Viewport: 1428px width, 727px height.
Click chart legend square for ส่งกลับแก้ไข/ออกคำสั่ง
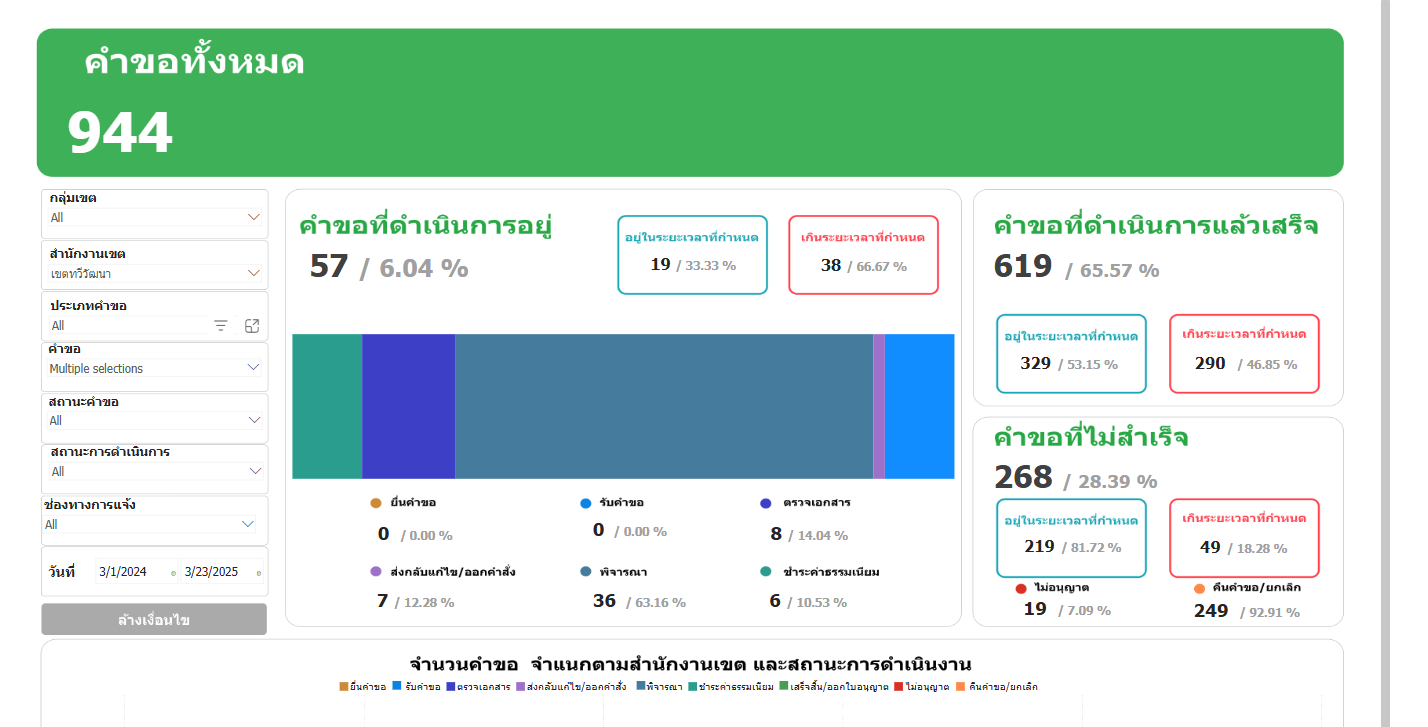click(x=520, y=687)
